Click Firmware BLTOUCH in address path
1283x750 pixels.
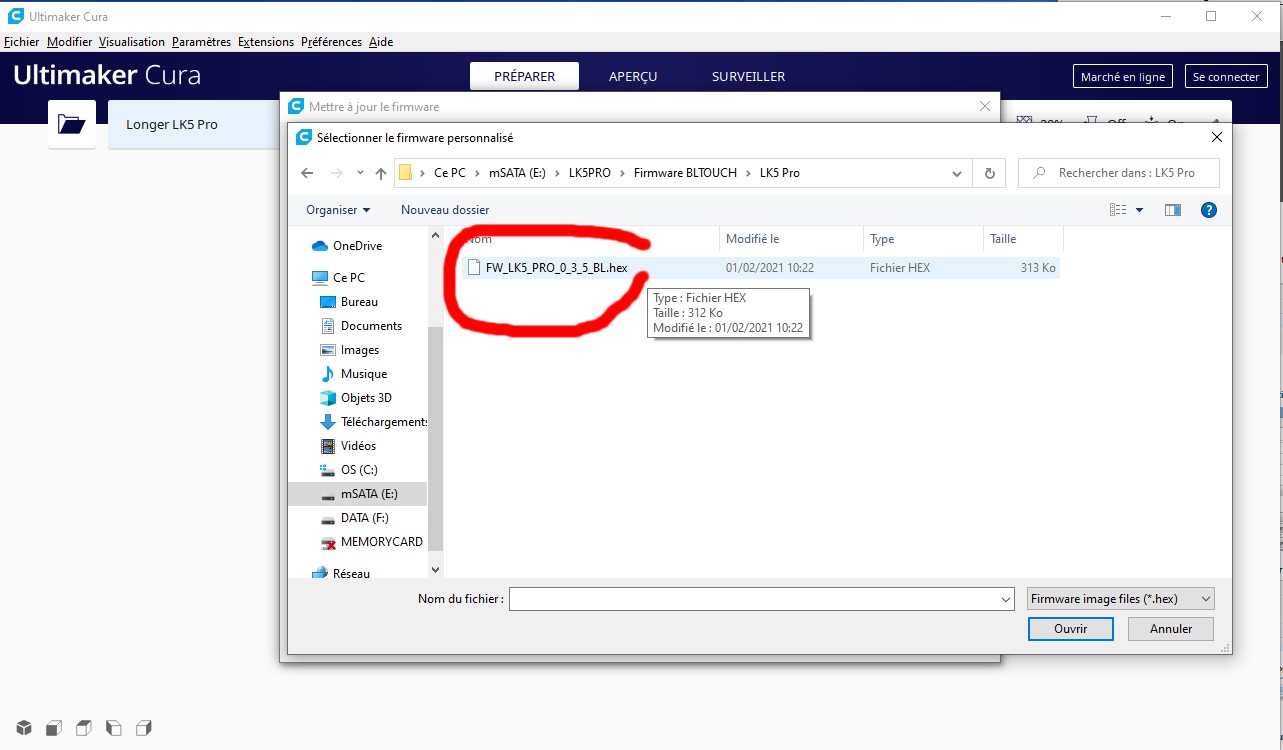pyautogui.click(x=685, y=173)
